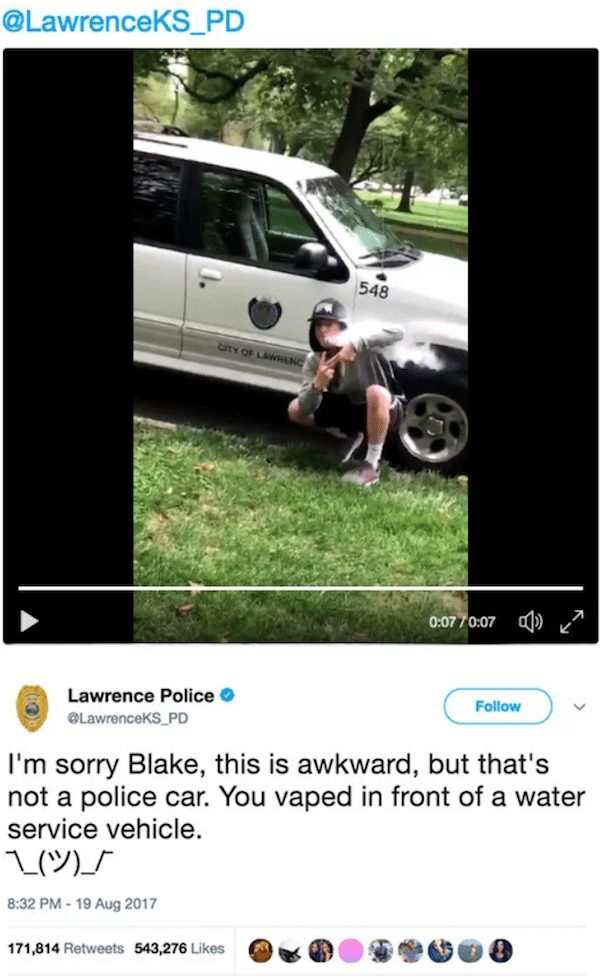View the 171,814 Retweets list
The image size is (600, 976).
65,948
